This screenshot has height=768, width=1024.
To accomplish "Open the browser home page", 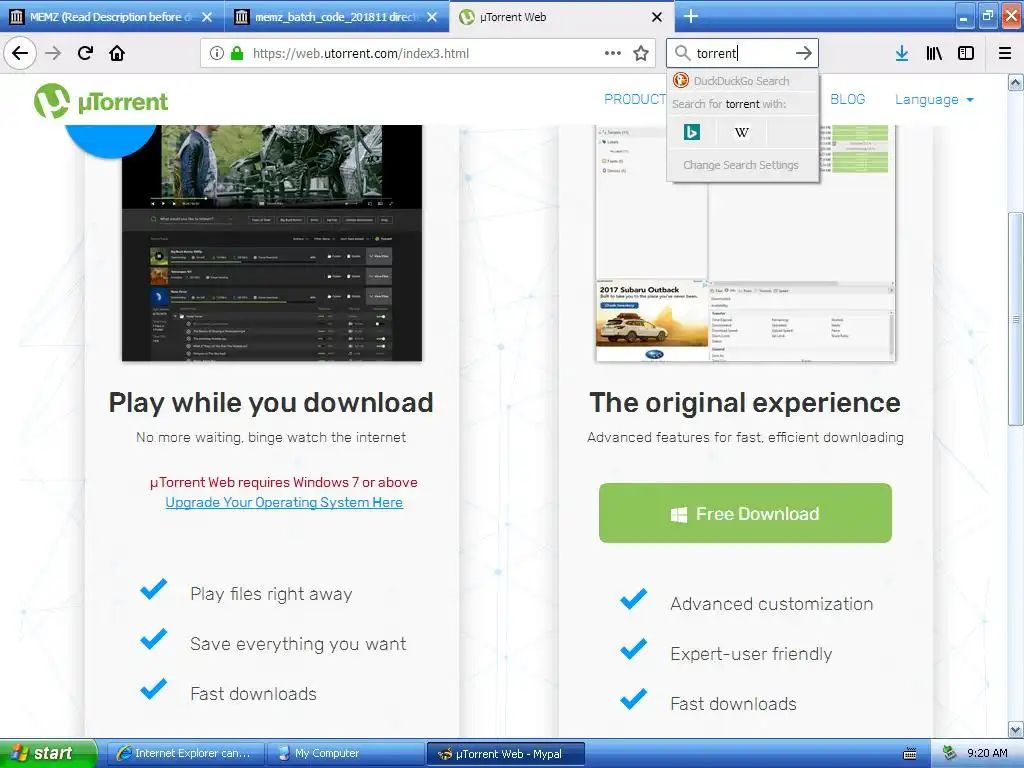I will pyautogui.click(x=117, y=53).
